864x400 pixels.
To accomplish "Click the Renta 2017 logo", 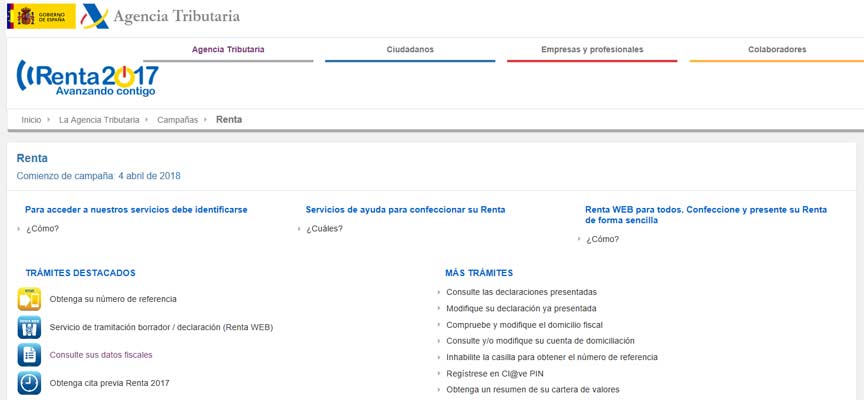I will point(88,79).
